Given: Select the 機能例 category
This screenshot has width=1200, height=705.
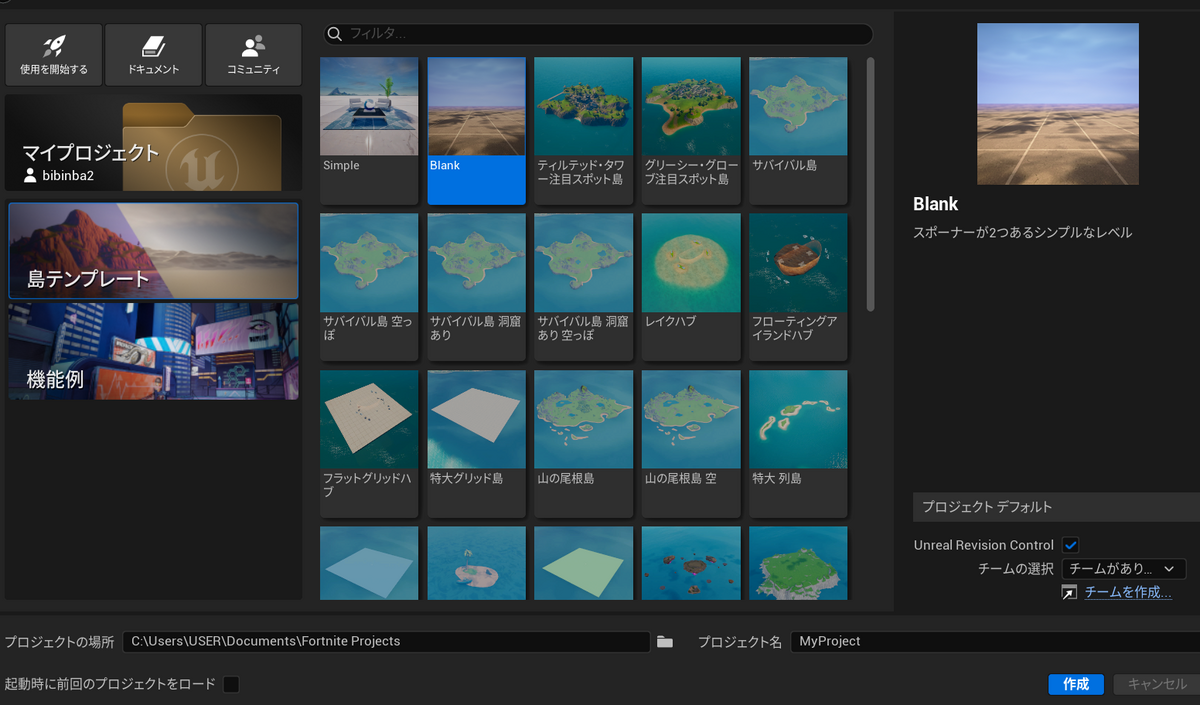Looking at the screenshot, I should pos(153,352).
